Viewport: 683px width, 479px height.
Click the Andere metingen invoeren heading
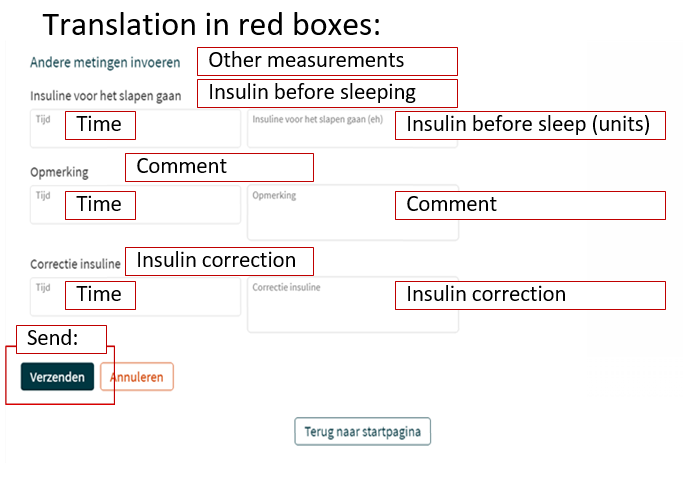pyautogui.click(x=105, y=63)
